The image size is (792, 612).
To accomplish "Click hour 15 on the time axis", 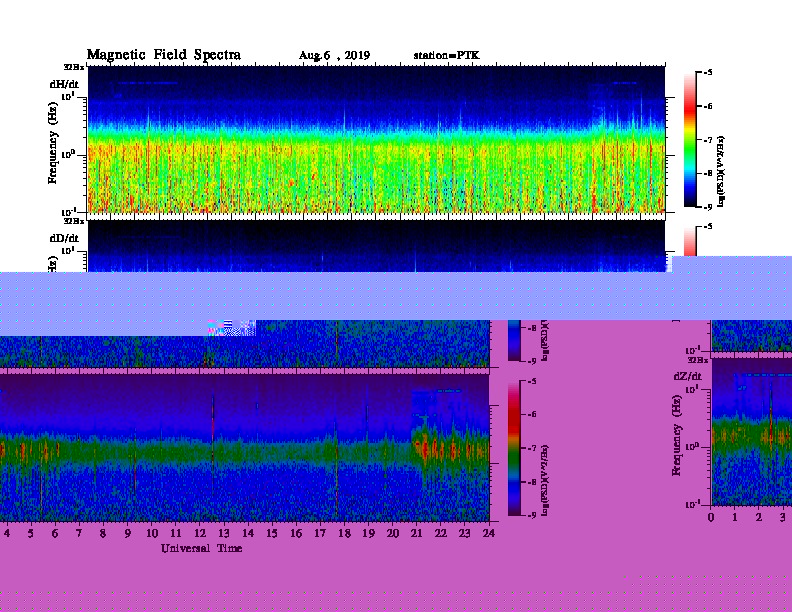I will click(272, 533).
